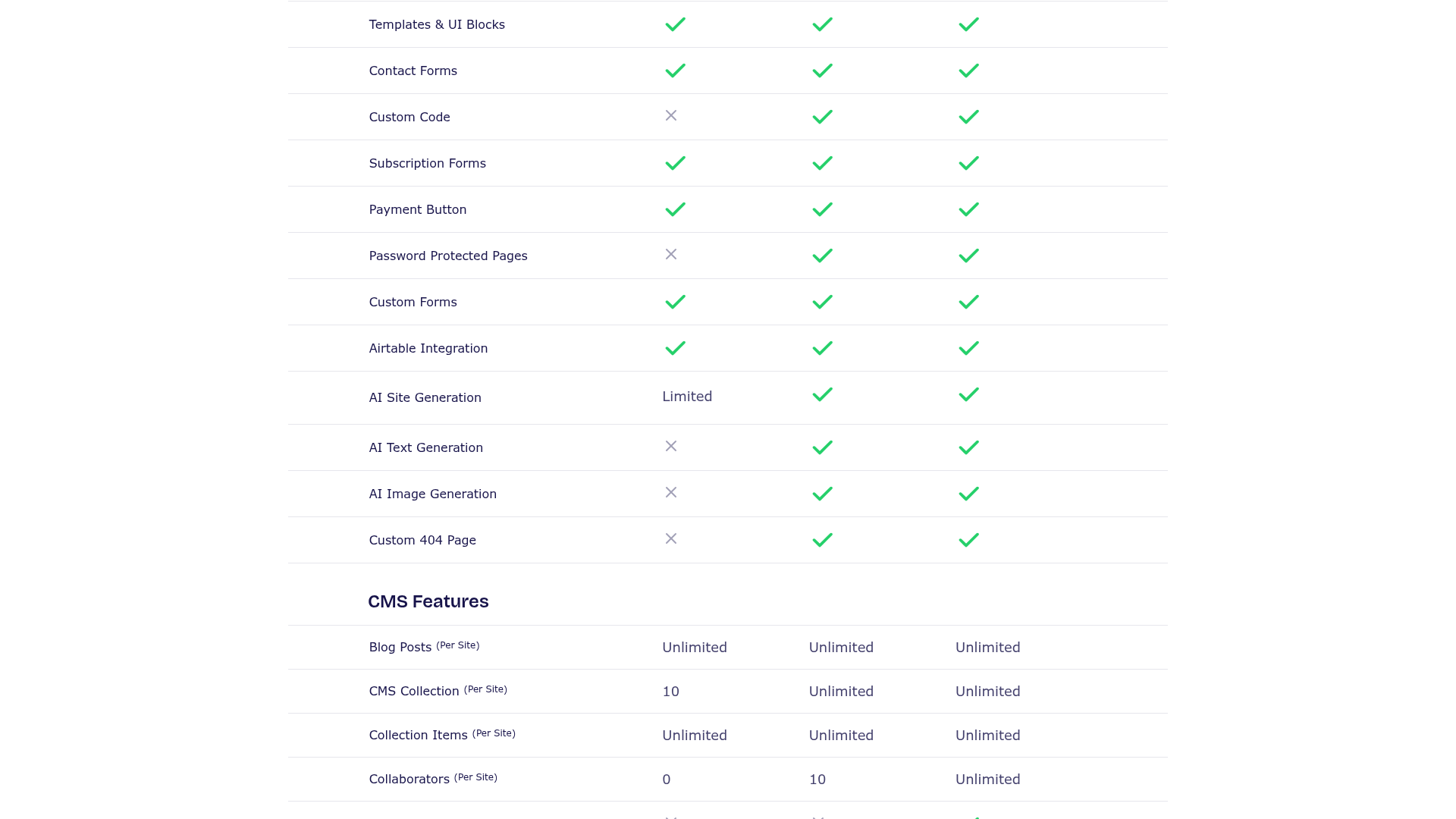The height and width of the screenshot is (819, 1456).
Task: Click the 'Limited' value for AI Site Generation
Action: 687,397
